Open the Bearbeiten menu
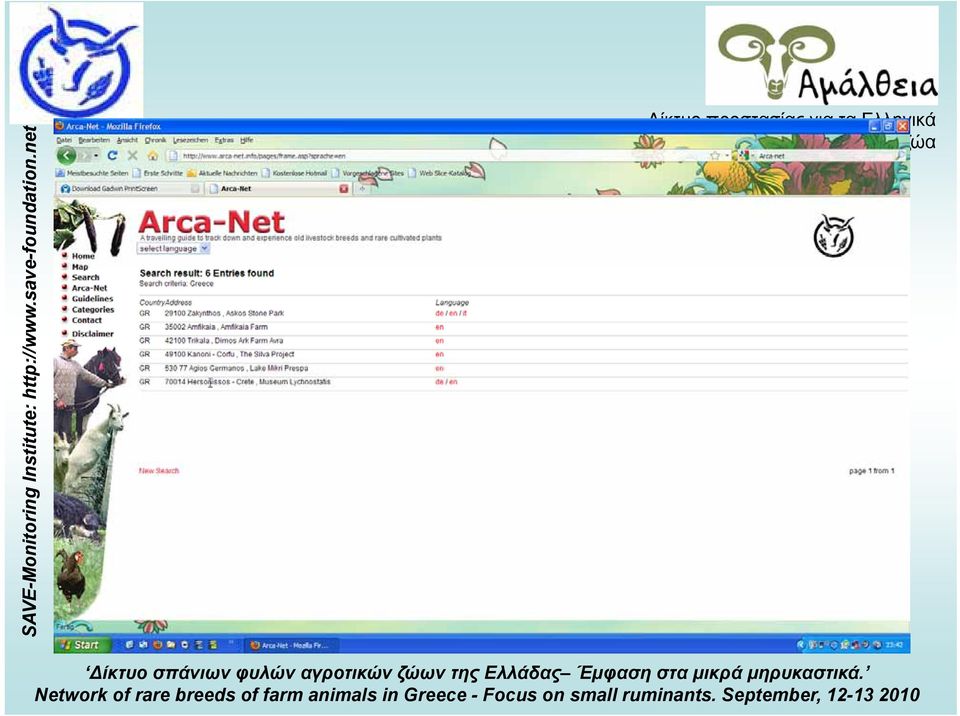The width and height of the screenshot is (960, 716). (x=93, y=140)
